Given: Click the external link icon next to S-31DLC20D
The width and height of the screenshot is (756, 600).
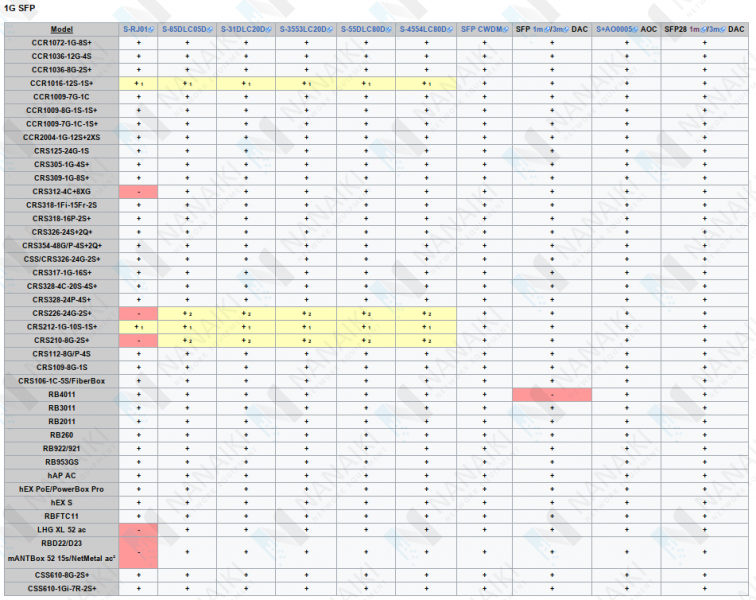Looking at the screenshot, I should [268, 30].
